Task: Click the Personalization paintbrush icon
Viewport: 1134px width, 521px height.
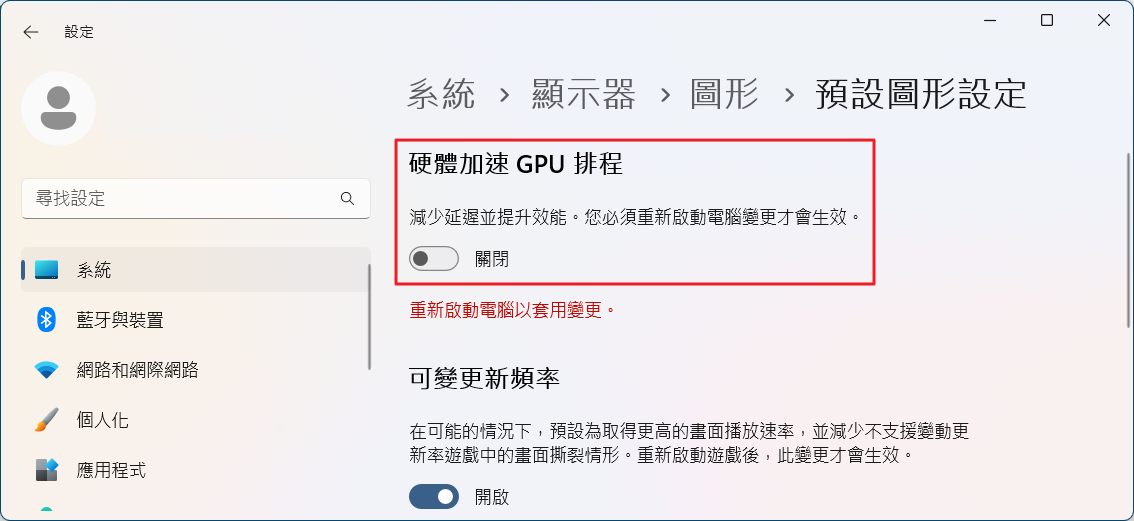Action: coord(47,420)
